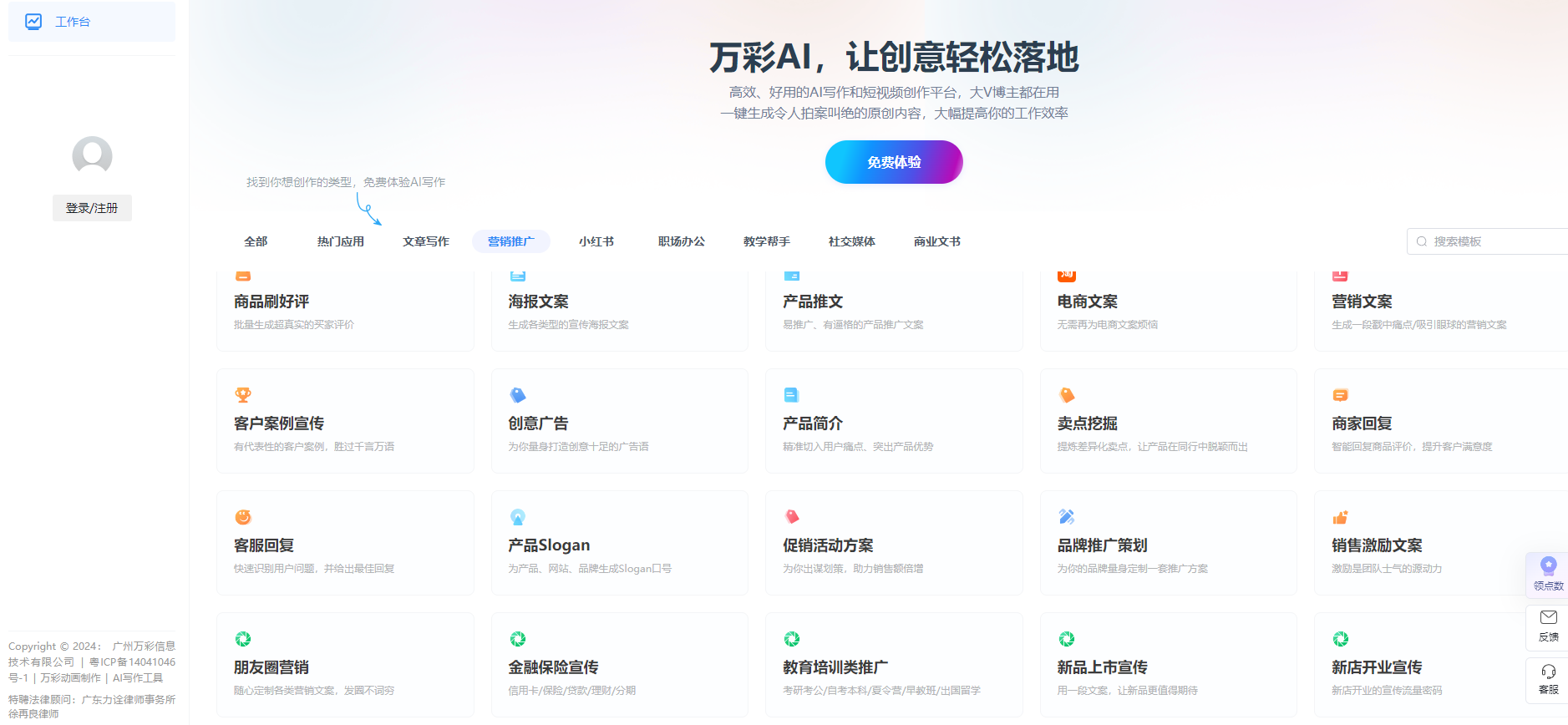
Task: Open 工作台 in the sidebar
Action: pos(73,22)
